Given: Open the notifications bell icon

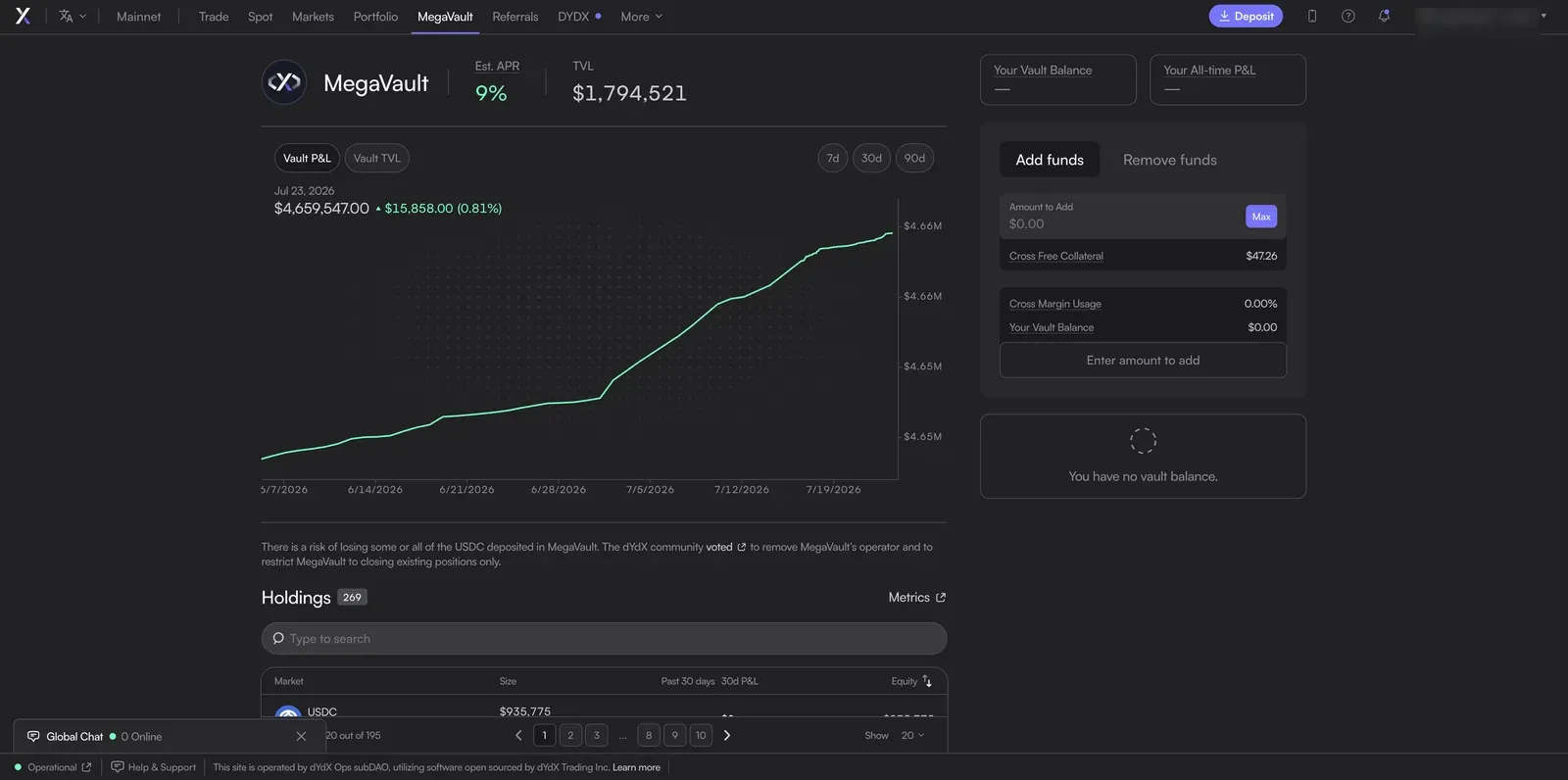Looking at the screenshot, I should coord(1384,16).
